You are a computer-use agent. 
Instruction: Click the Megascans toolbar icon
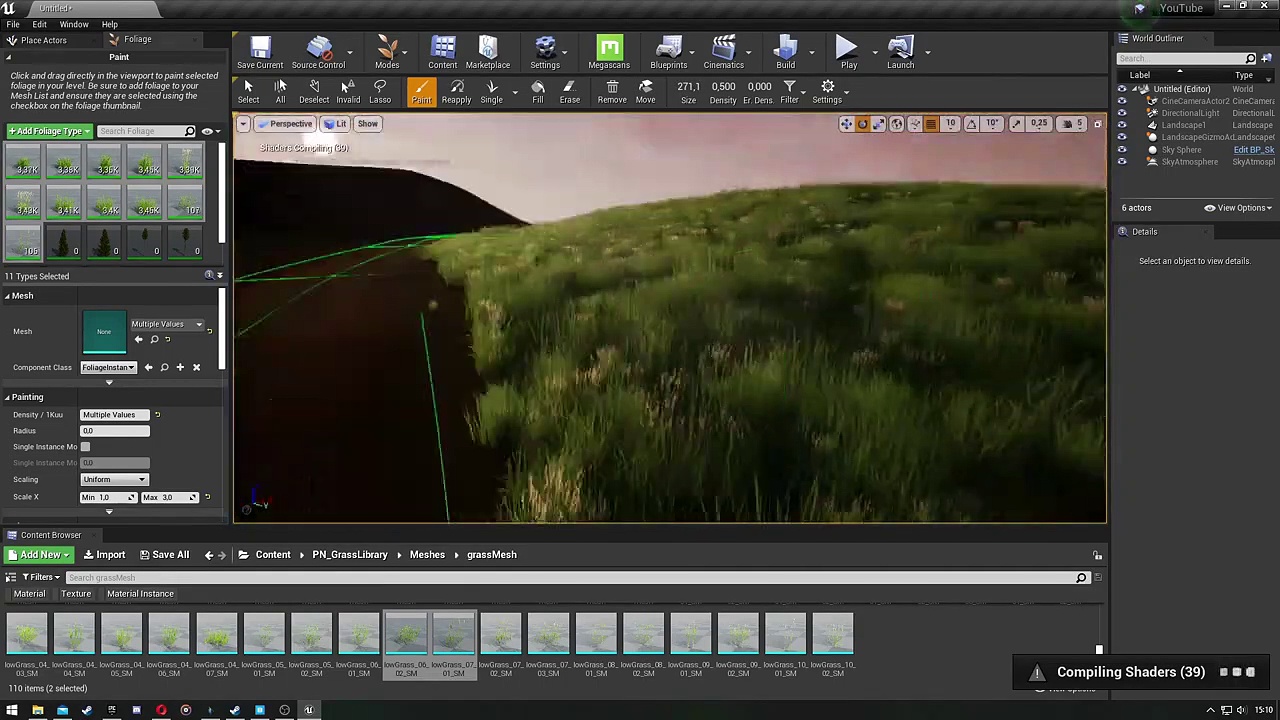[608, 52]
